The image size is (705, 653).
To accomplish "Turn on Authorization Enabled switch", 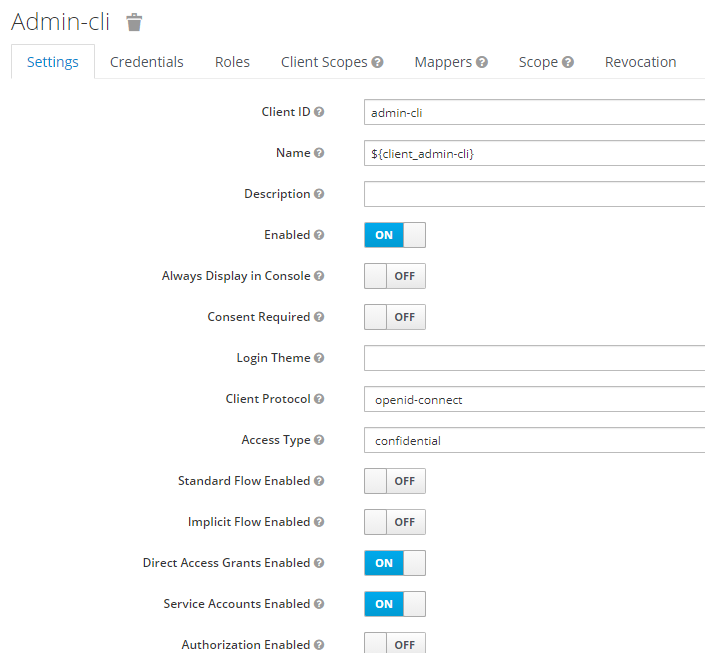I will (395, 643).
